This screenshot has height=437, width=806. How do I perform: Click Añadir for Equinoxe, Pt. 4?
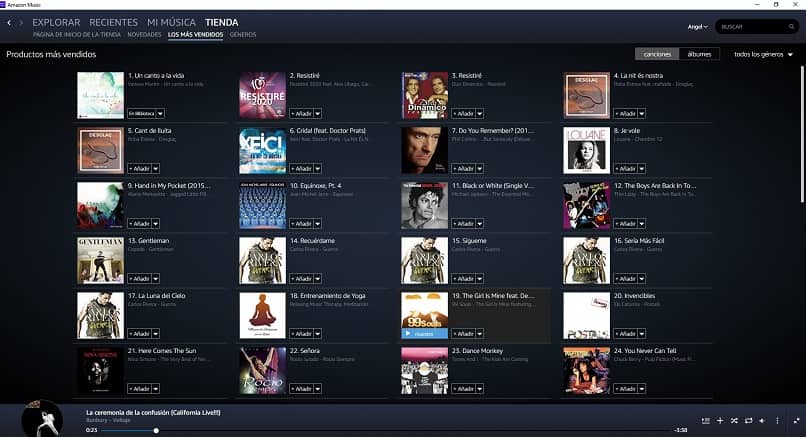pos(301,224)
